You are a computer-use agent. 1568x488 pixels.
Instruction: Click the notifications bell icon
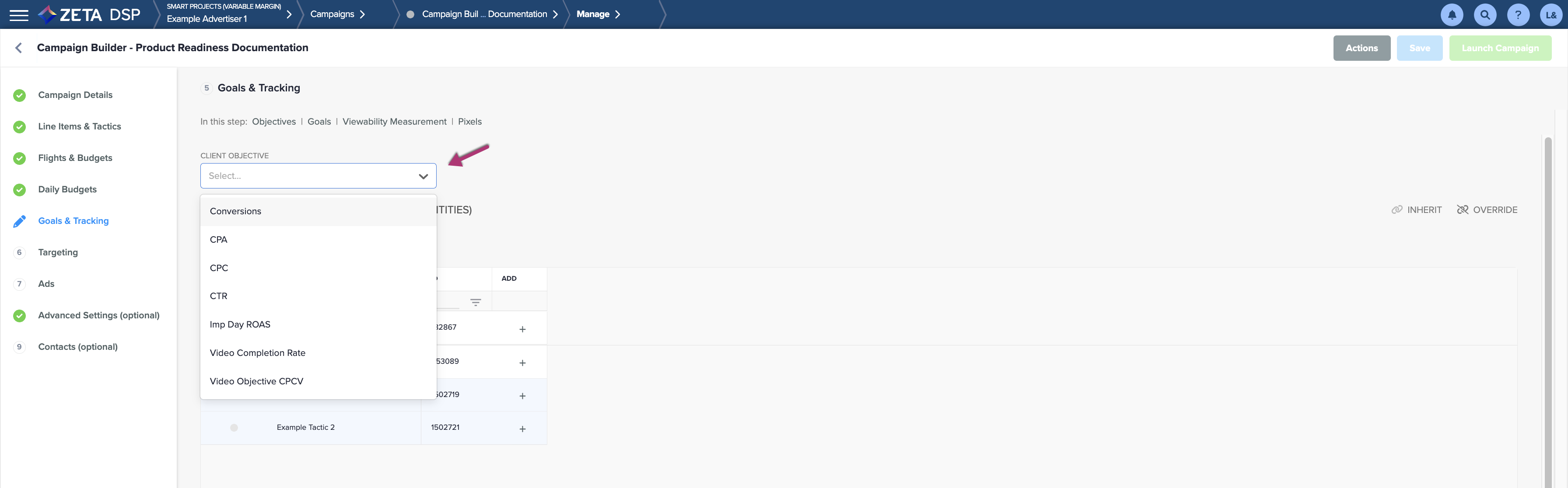click(x=1452, y=14)
